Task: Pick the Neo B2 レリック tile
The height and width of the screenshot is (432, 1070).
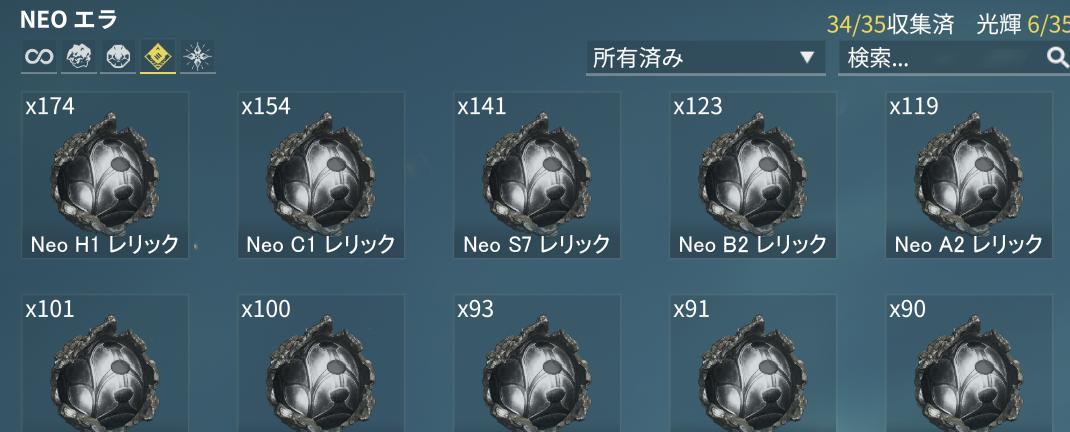Action: (x=753, y=175)
